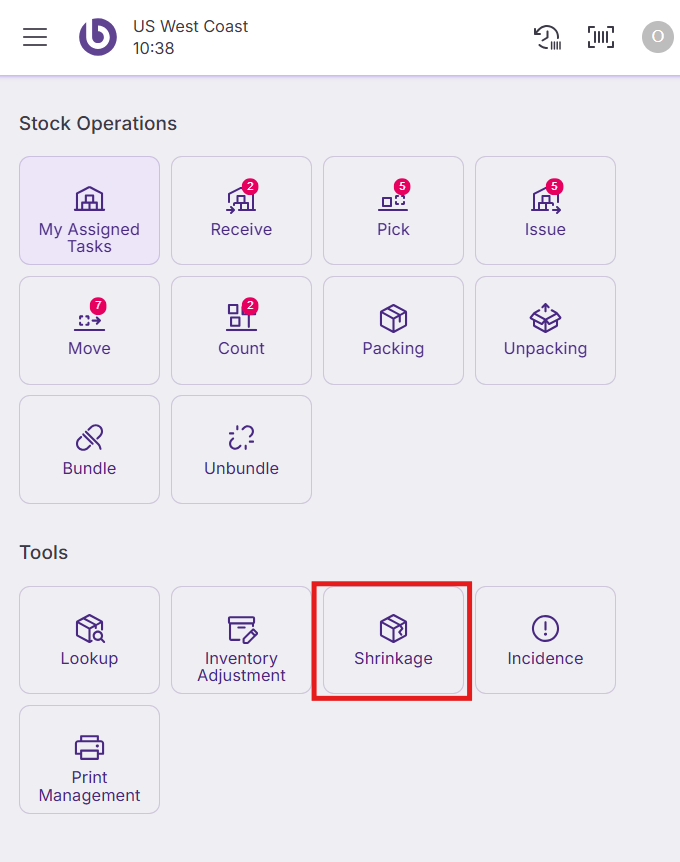Screen dimensions: 680x862
Task: Open the Issue stock tile
Action: click(545, 210)
